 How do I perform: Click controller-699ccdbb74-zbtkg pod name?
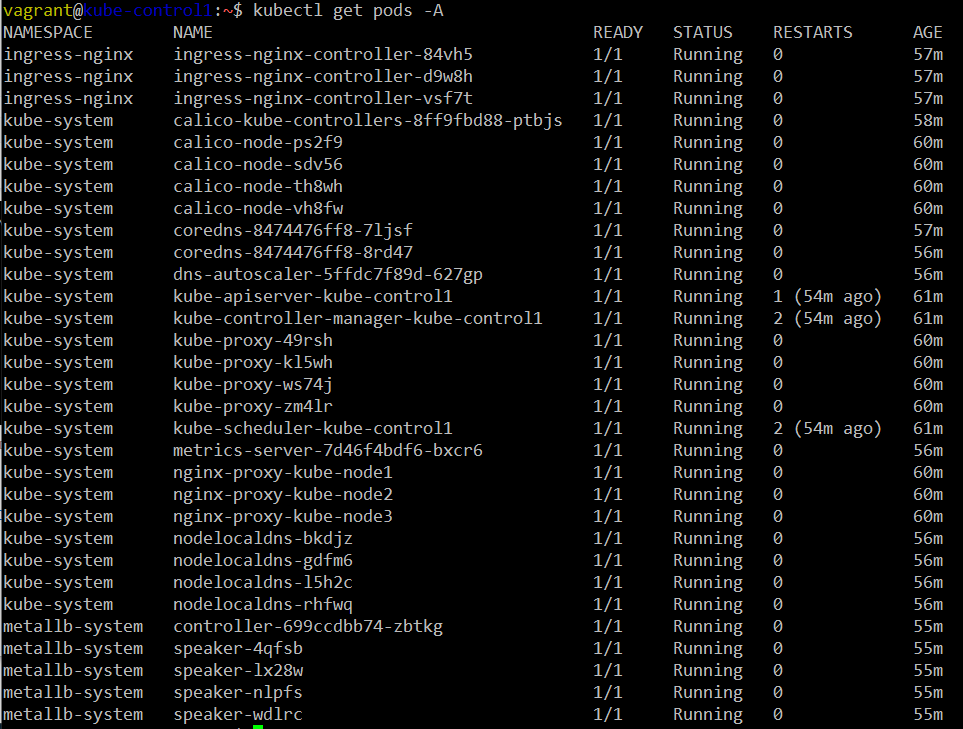point(308,627)
